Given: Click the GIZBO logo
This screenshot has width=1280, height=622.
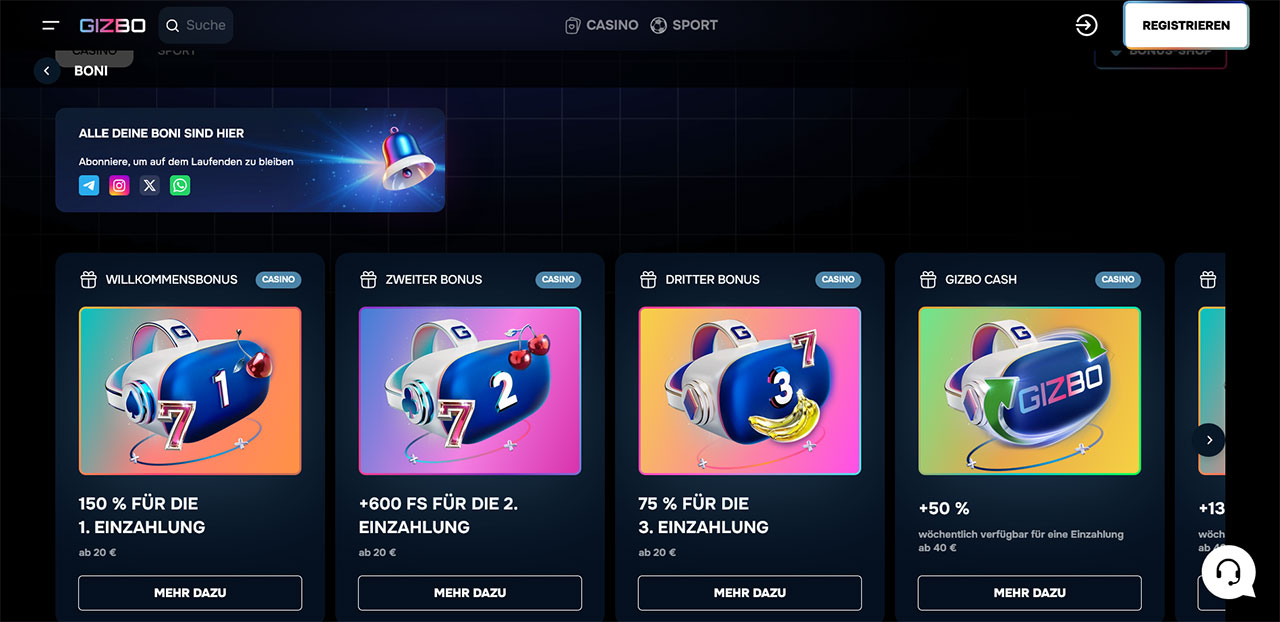Looking at the screenshot, I should tap(113, 25).
